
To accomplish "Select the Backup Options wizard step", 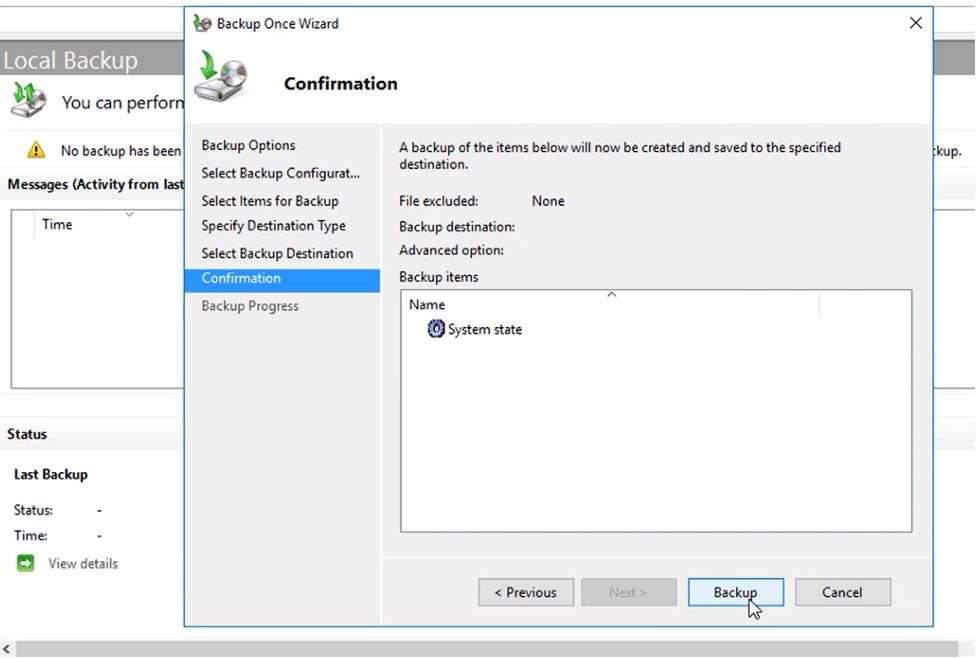I will (248, 145).
